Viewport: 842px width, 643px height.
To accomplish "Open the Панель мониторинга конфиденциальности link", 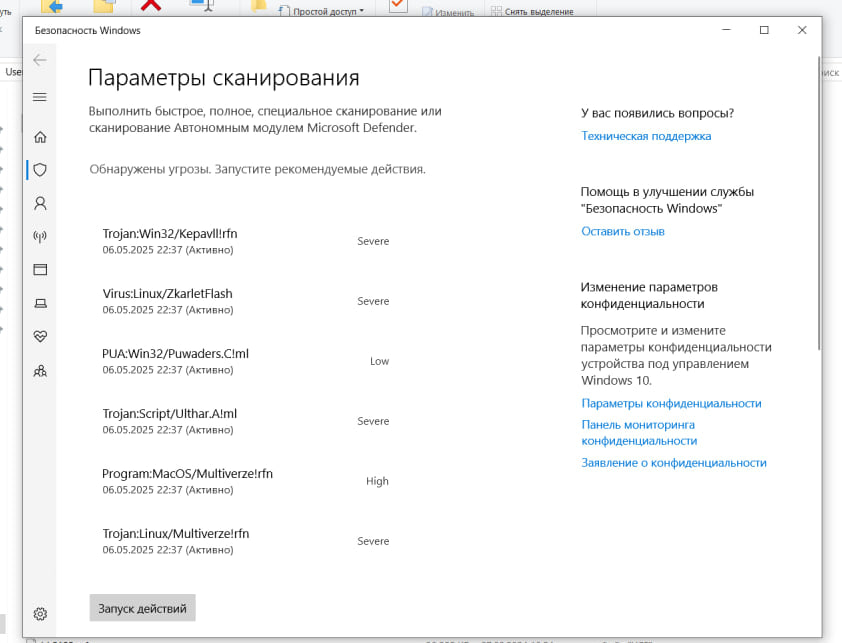I will click(639, 433).
